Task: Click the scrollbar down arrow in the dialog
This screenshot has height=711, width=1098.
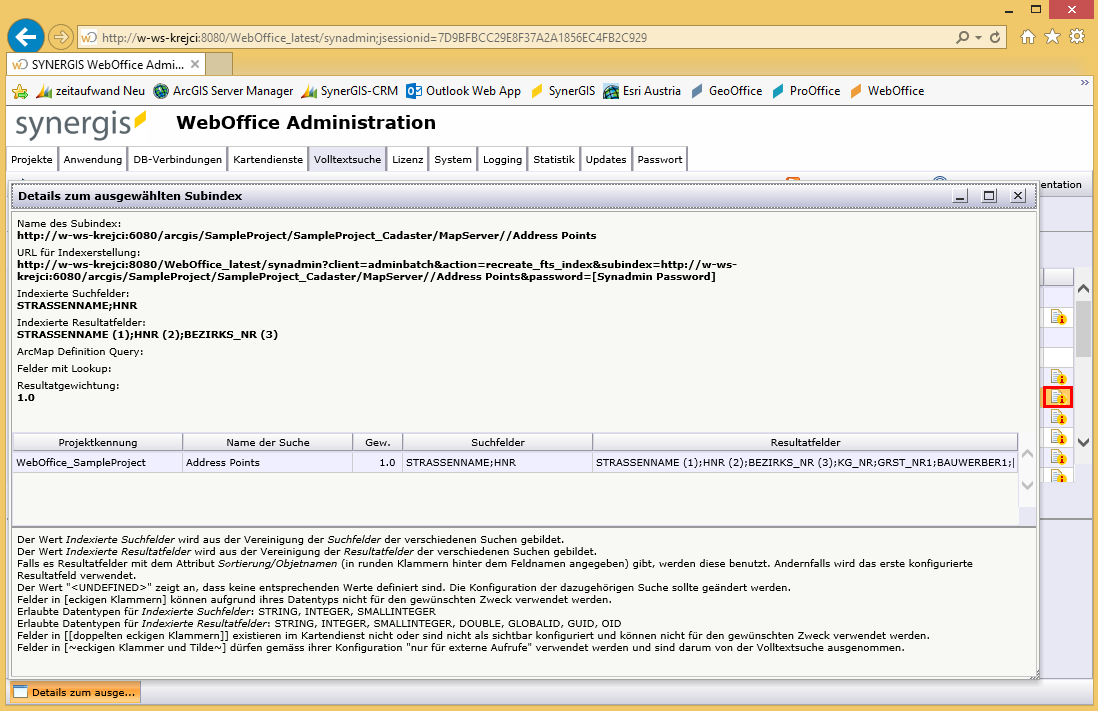Action: [1027, 484]
